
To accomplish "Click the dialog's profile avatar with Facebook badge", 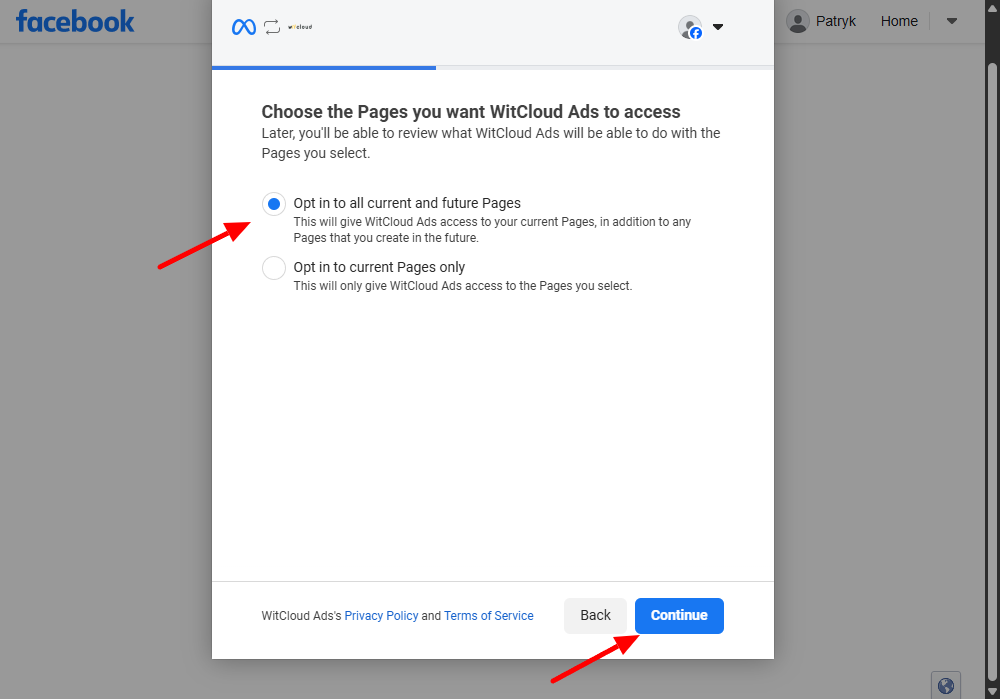I will (x=690, y=27).
